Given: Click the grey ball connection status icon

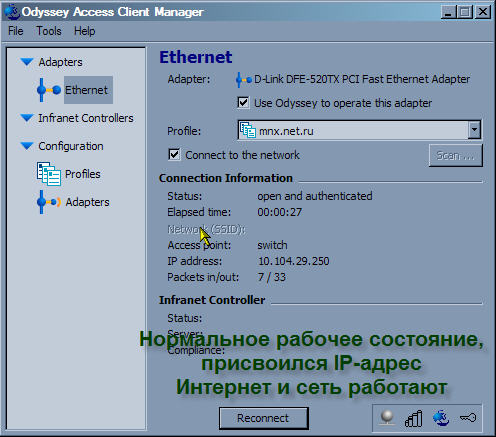Looking at the screenshot, I should pyautogui.click(x=387, y=418).
